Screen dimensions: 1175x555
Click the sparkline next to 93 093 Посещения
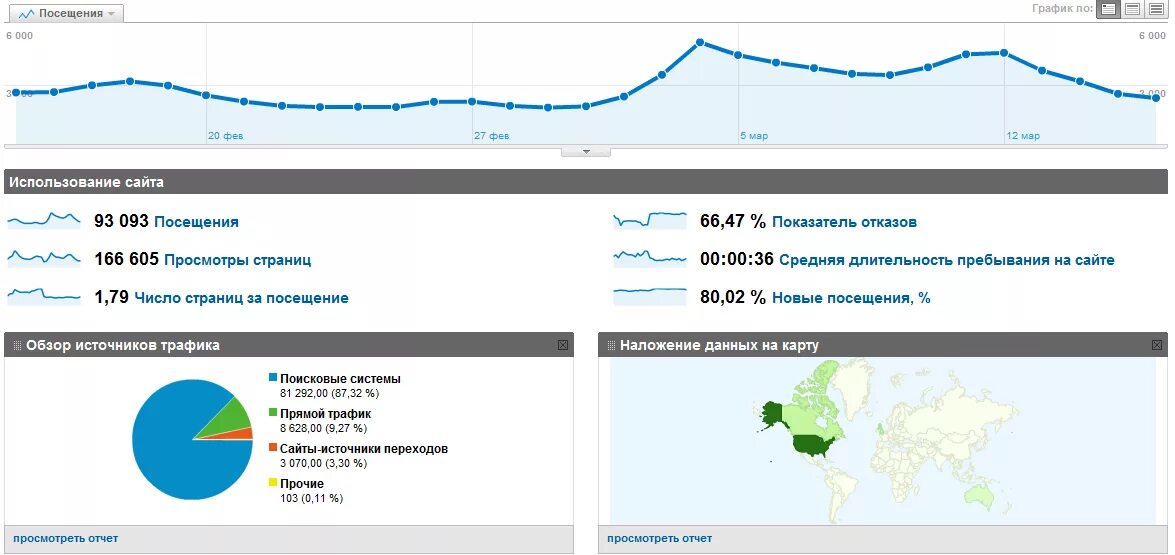coord(43,220)
